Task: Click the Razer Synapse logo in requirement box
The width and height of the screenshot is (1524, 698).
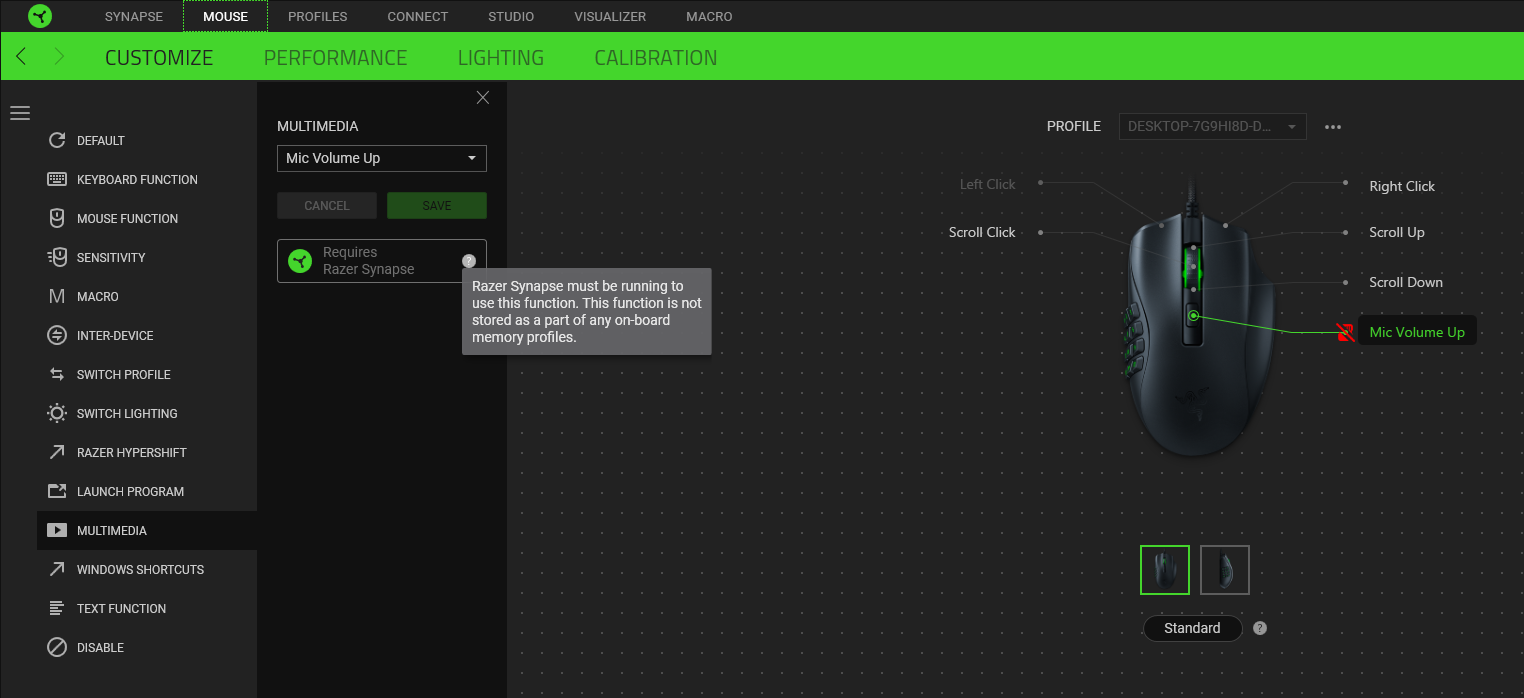Action: 300,261
